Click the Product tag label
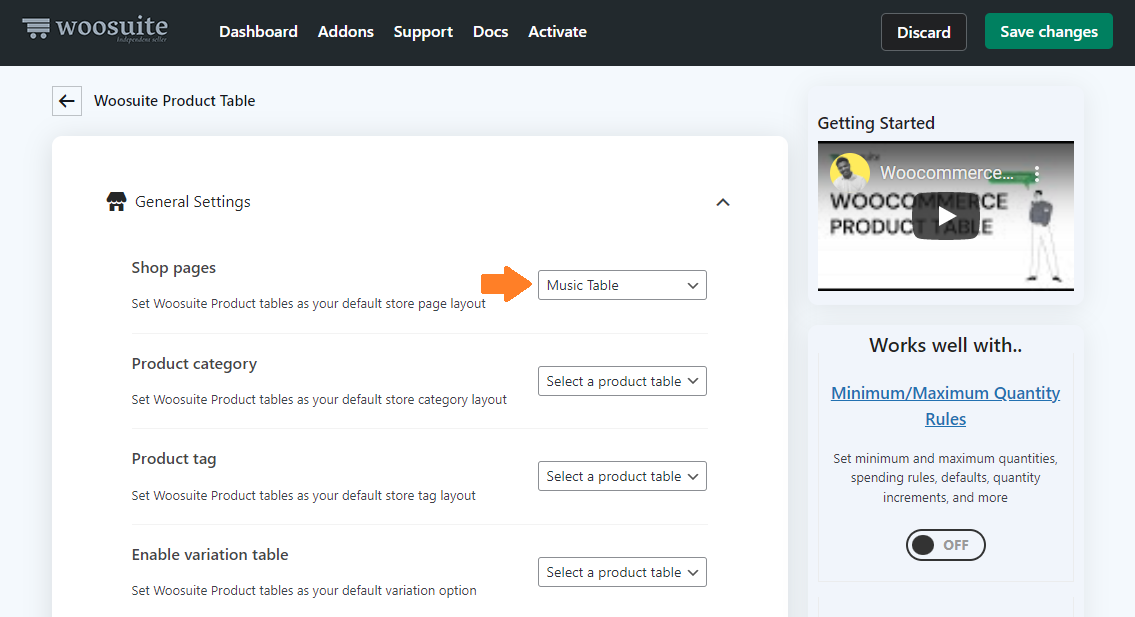Image resolution: width=1135 pixels, height=617 pixels. click(174, 459)
